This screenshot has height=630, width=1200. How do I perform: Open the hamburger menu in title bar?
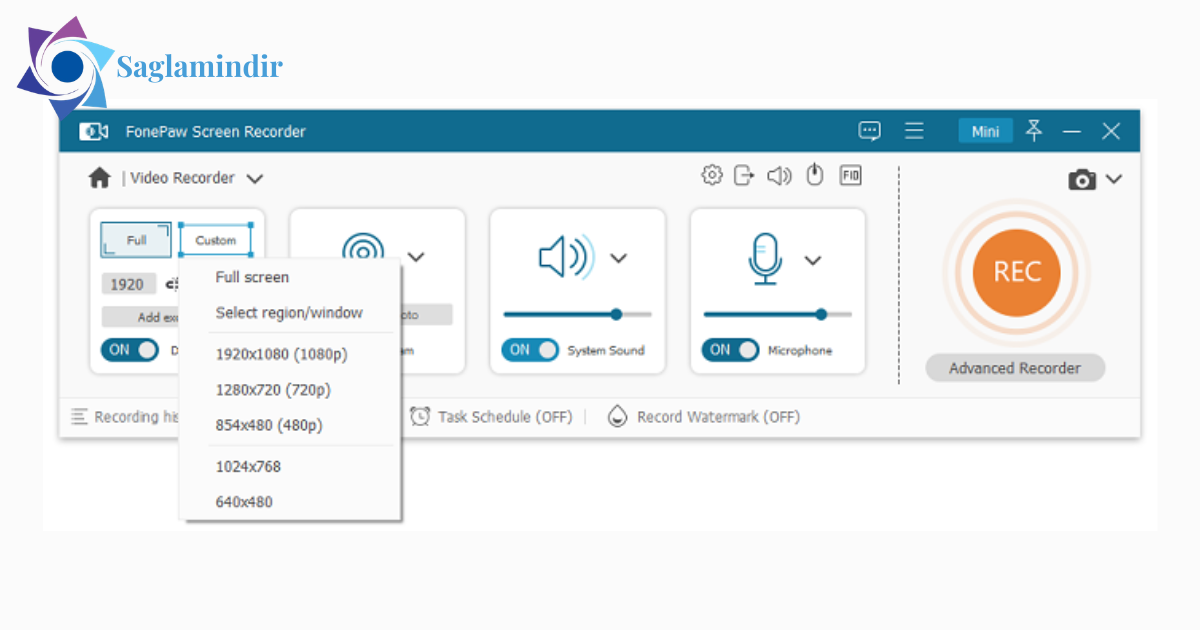[914, 131]
